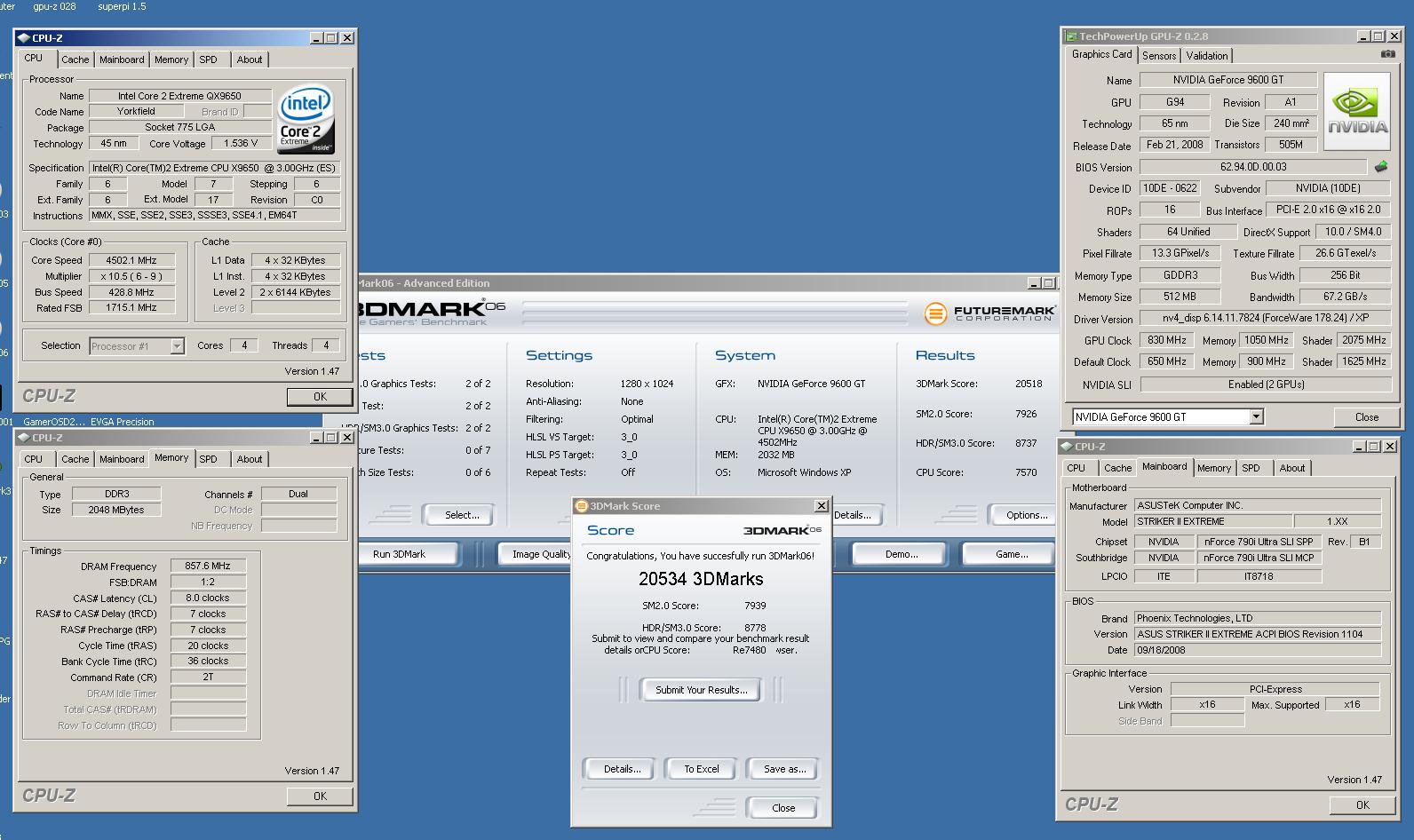Click the Memory CPU-Z window title icon

[x=23, y=438]
